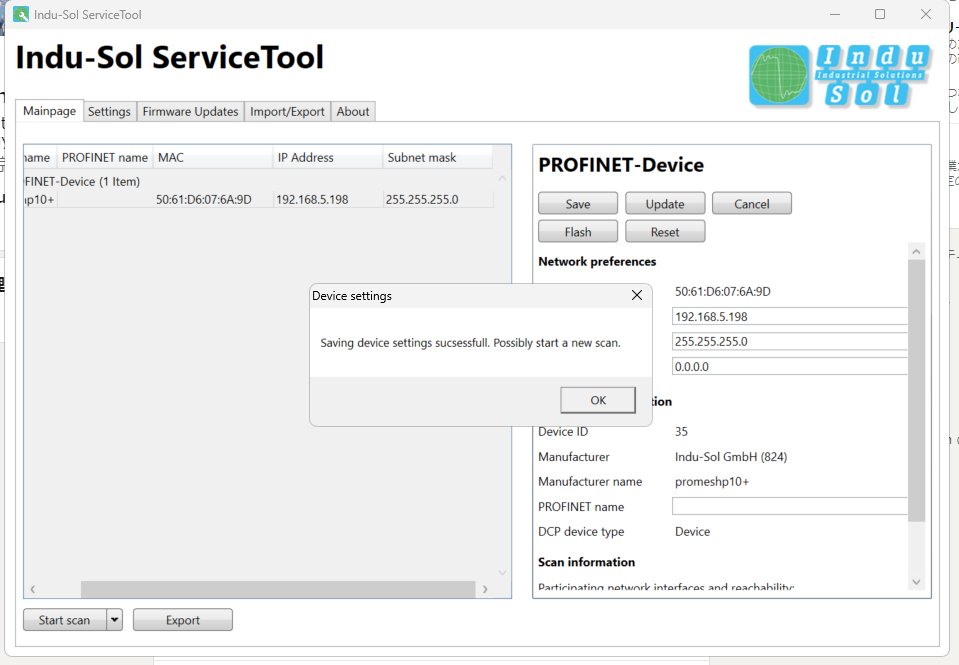
Task: Start a new scan
Action: (64, 620)
